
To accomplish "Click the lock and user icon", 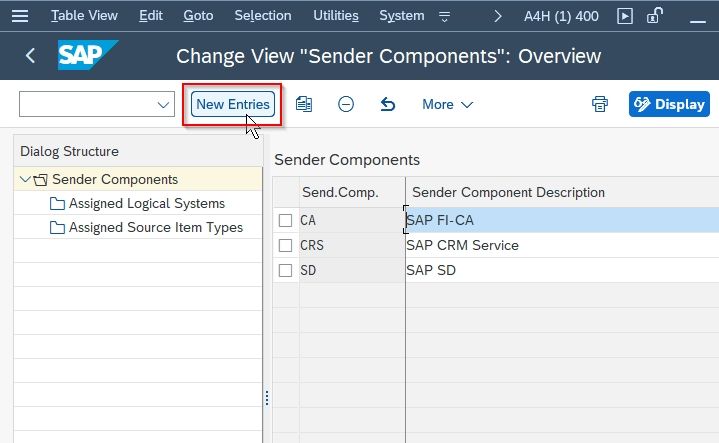I will [x=654, y=16].
